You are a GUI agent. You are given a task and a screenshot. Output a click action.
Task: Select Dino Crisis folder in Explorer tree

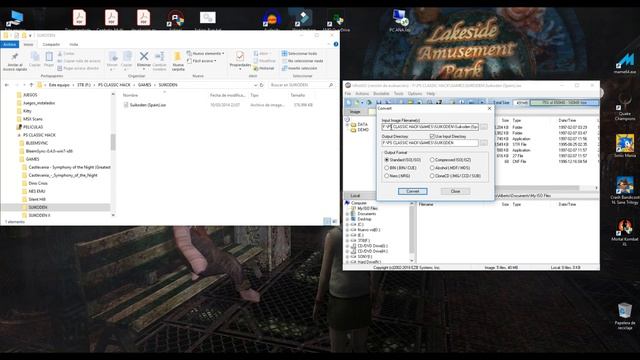click(x=38, y=183)
